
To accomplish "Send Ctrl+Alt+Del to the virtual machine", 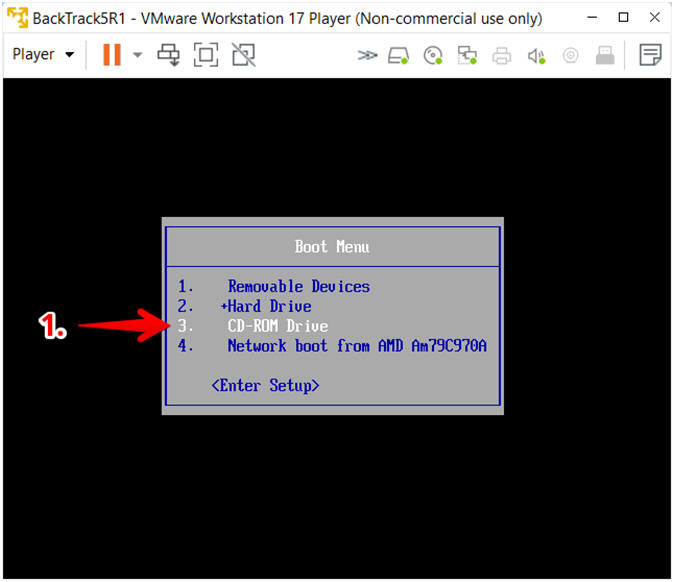I will (x=168, y=55).
